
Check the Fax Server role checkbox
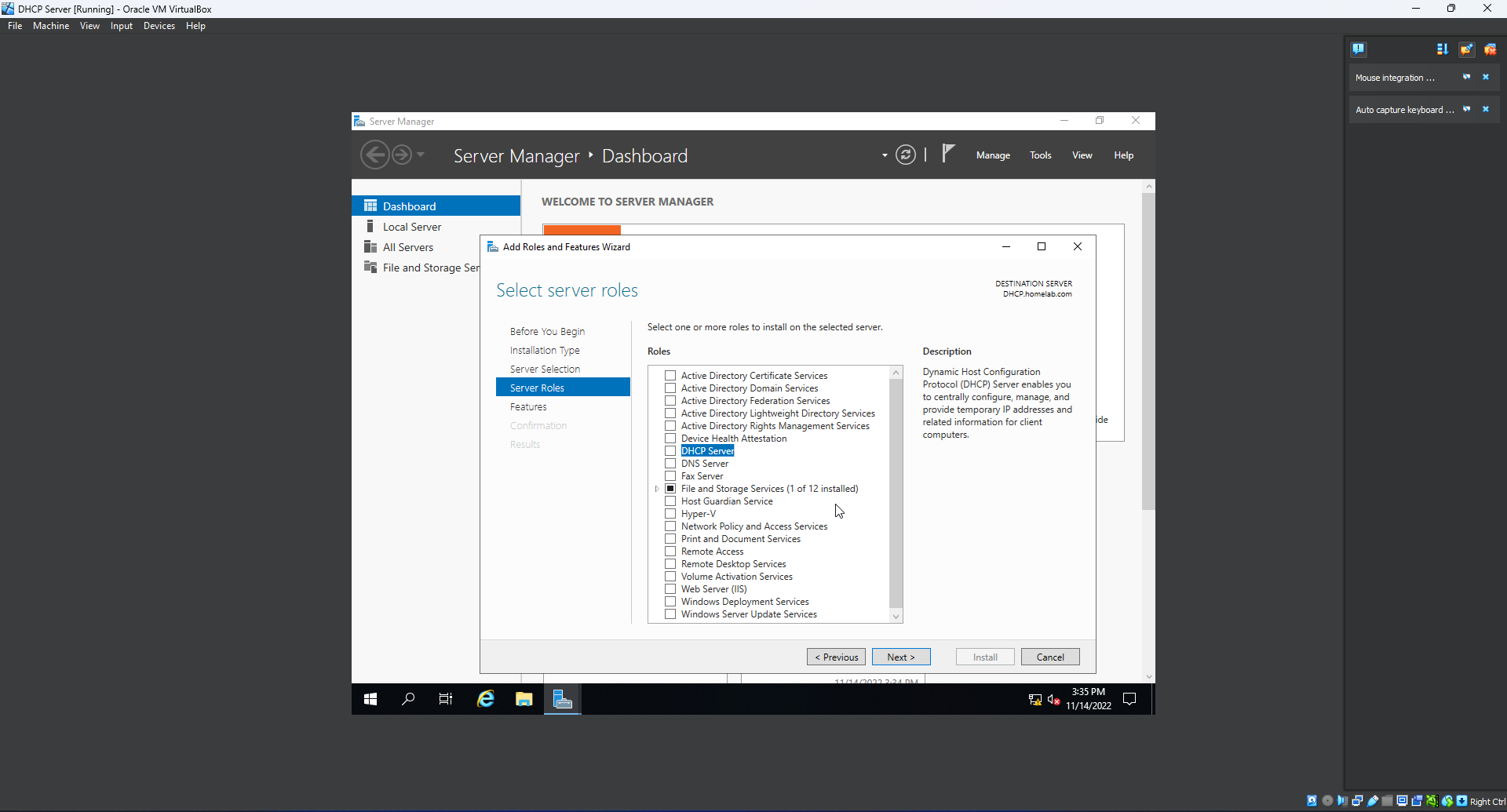pos(670,476)
